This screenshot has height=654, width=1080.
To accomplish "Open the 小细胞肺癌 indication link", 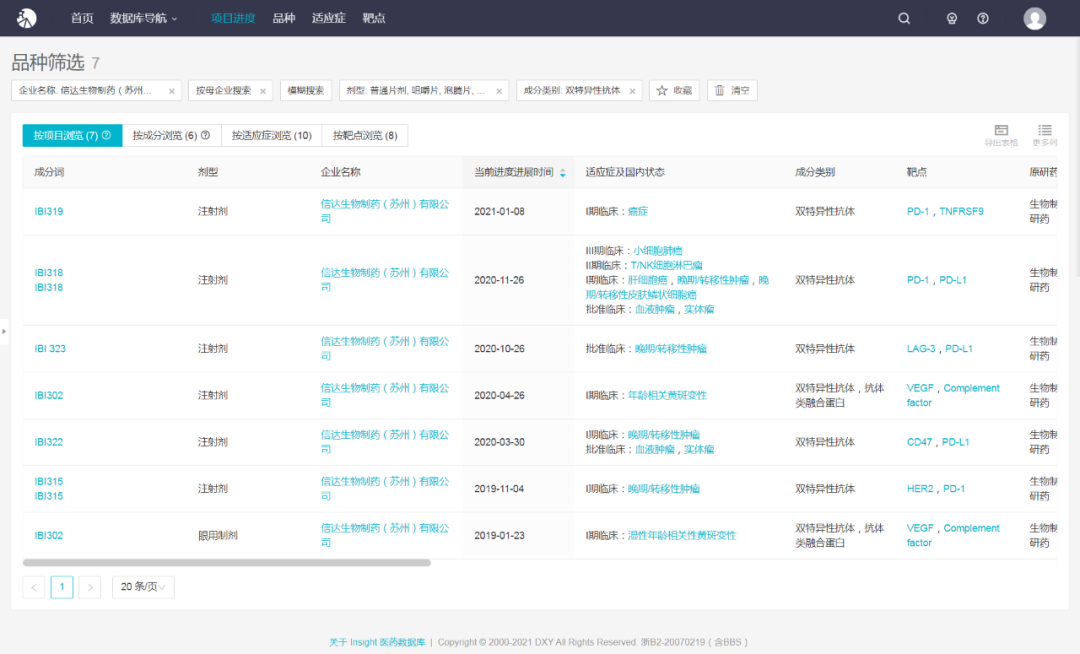I will coord(658,251).
